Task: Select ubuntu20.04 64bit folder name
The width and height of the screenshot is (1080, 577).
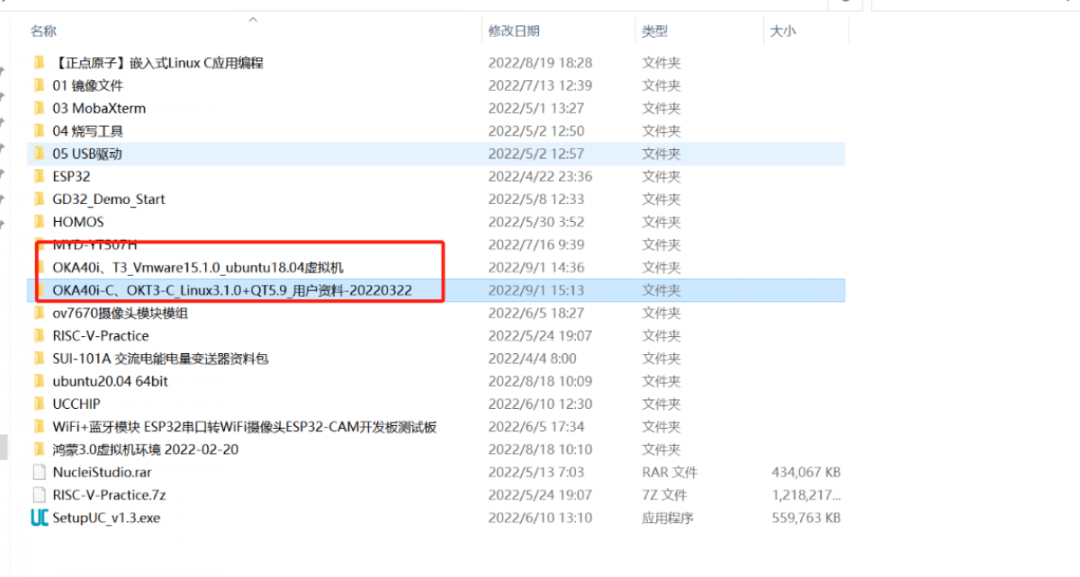Action: coord(110,381)
